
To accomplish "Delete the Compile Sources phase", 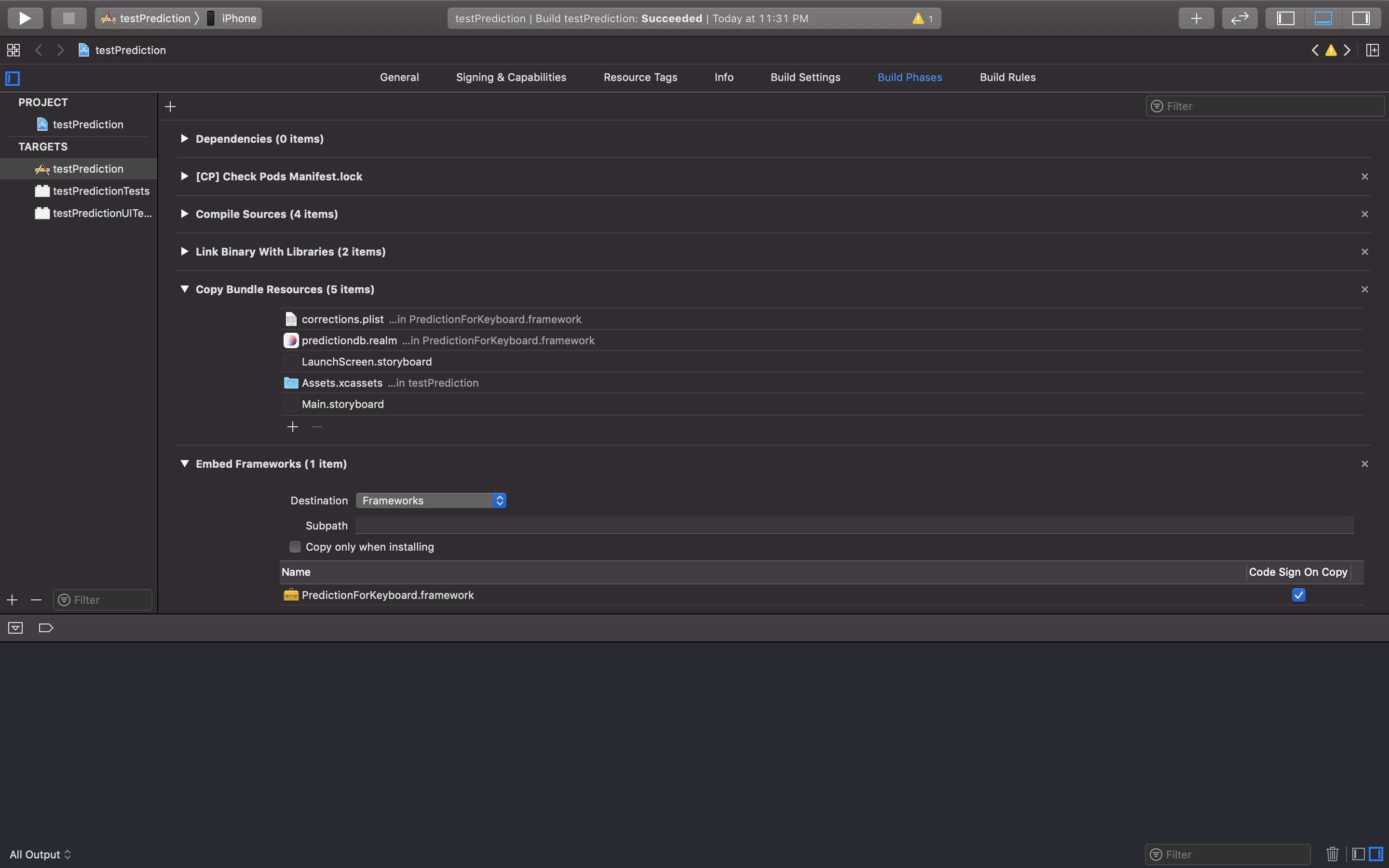I will pos(1364,214).
